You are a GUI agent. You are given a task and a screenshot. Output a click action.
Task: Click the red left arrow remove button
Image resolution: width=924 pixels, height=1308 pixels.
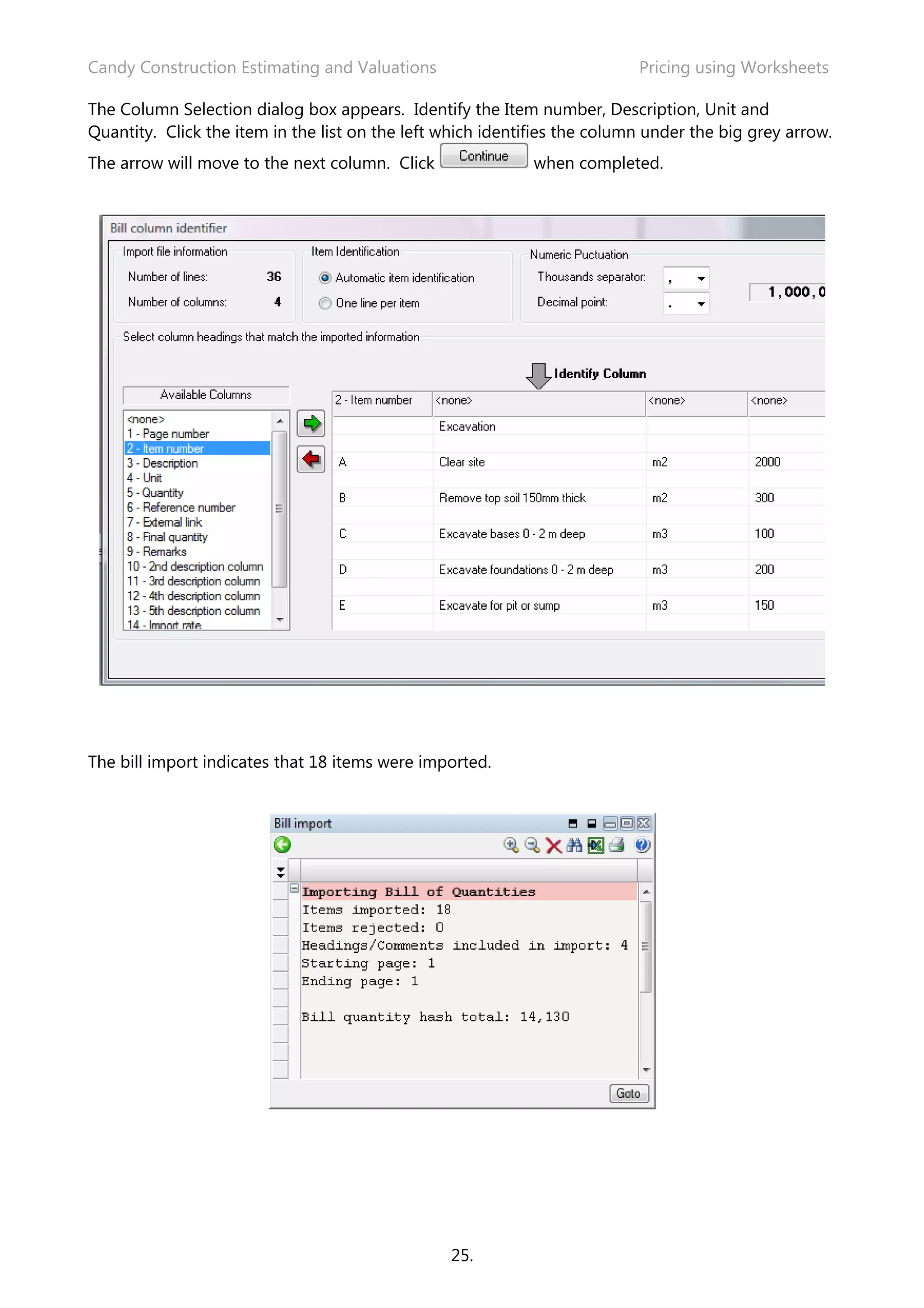pos(311,459)
